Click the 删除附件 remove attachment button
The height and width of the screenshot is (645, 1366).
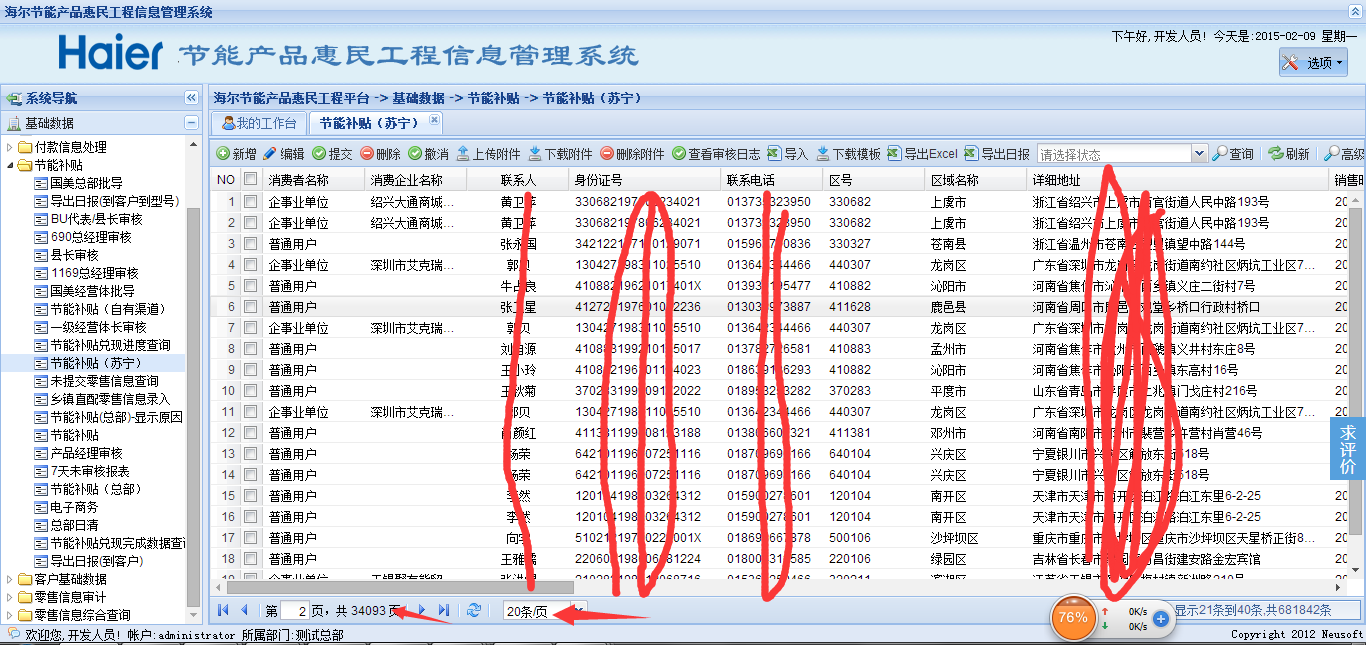(632, 154)
